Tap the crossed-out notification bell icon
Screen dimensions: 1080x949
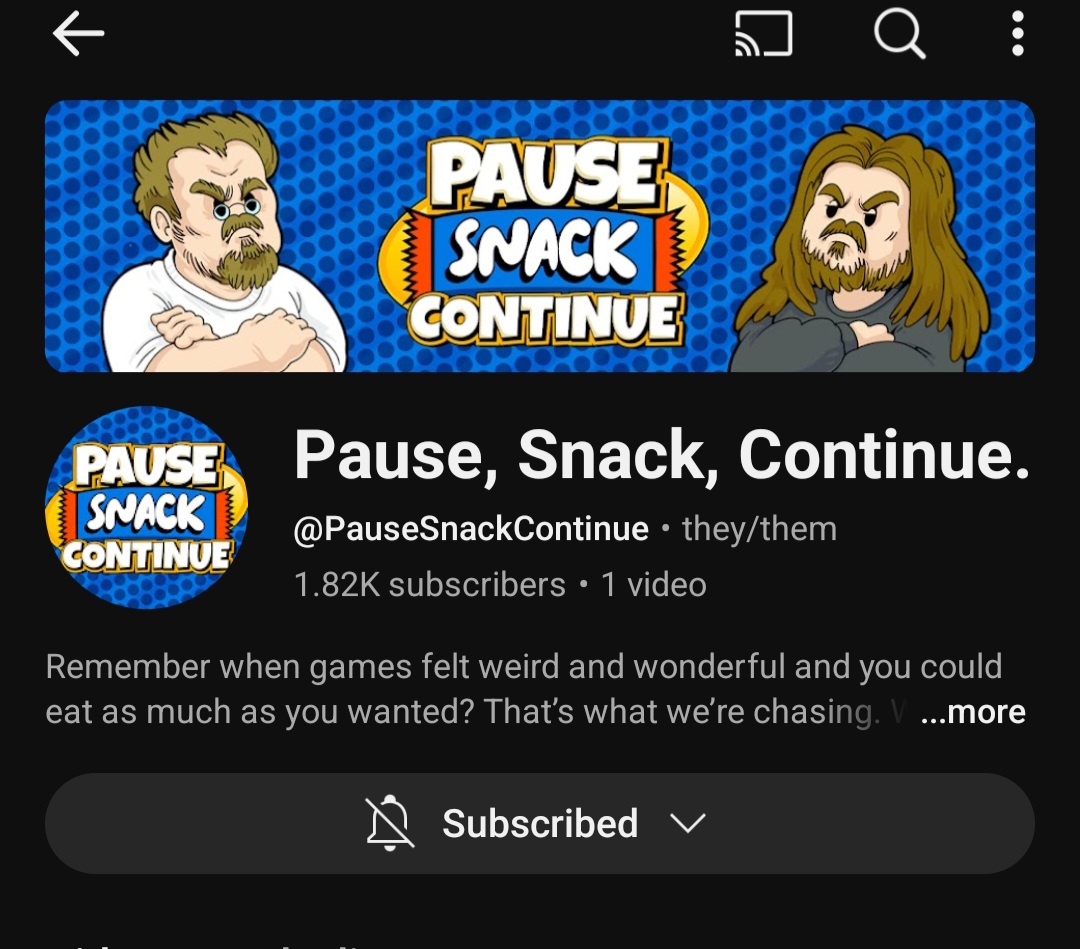pos(390,822)
